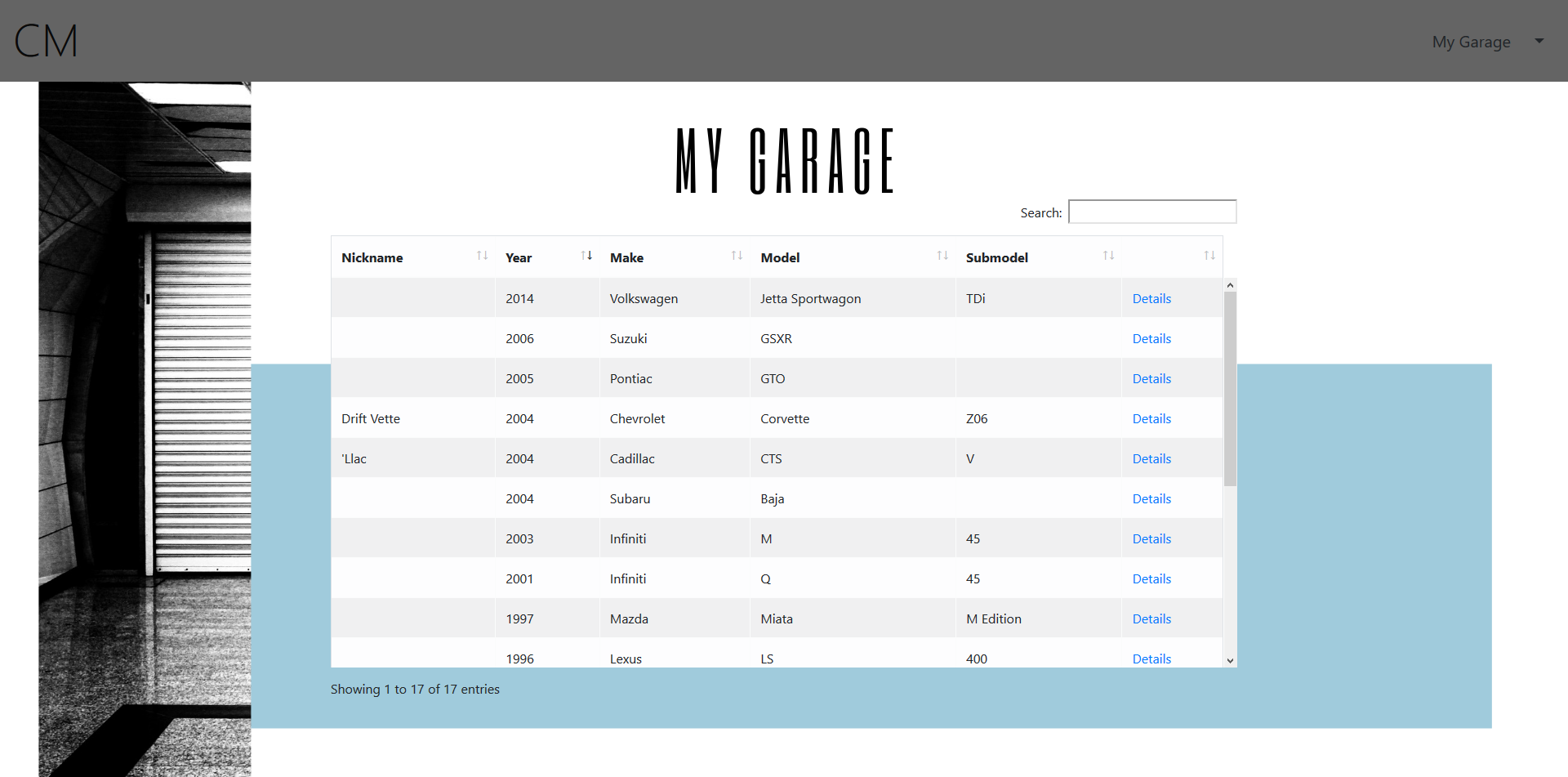This screenshot has height=777, width=1568.
Task: Click sort arrows on the unlabeled last column
Action: click(x=1209, y=256)
